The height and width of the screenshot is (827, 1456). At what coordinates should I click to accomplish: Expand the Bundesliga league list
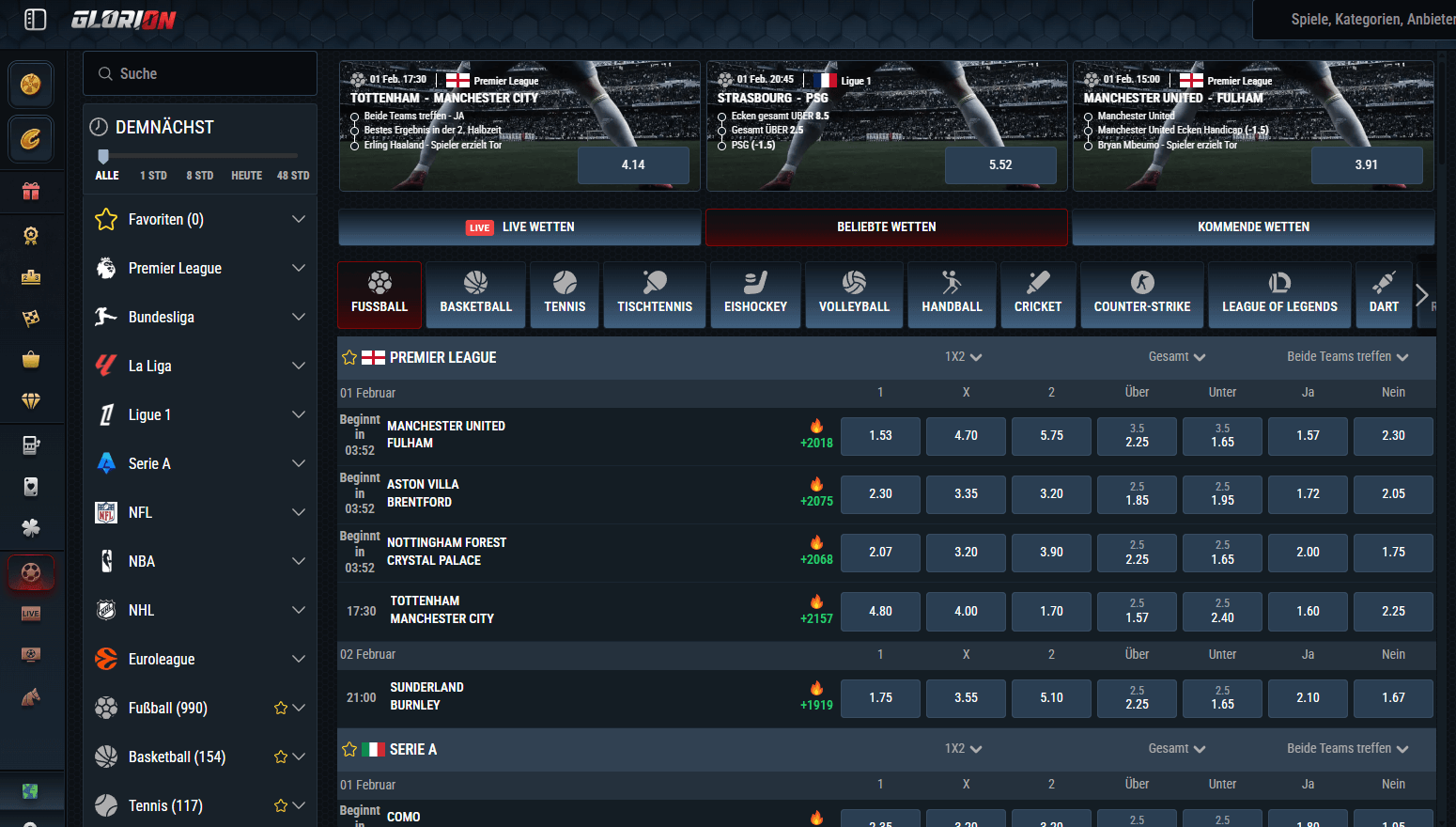tap(298, 317)
